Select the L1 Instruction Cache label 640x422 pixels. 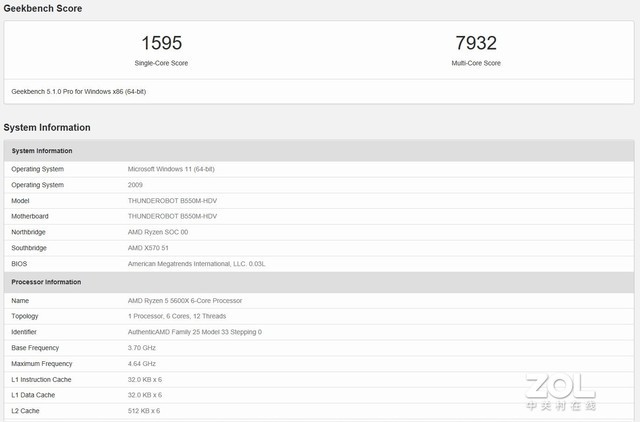pos(41,380)
